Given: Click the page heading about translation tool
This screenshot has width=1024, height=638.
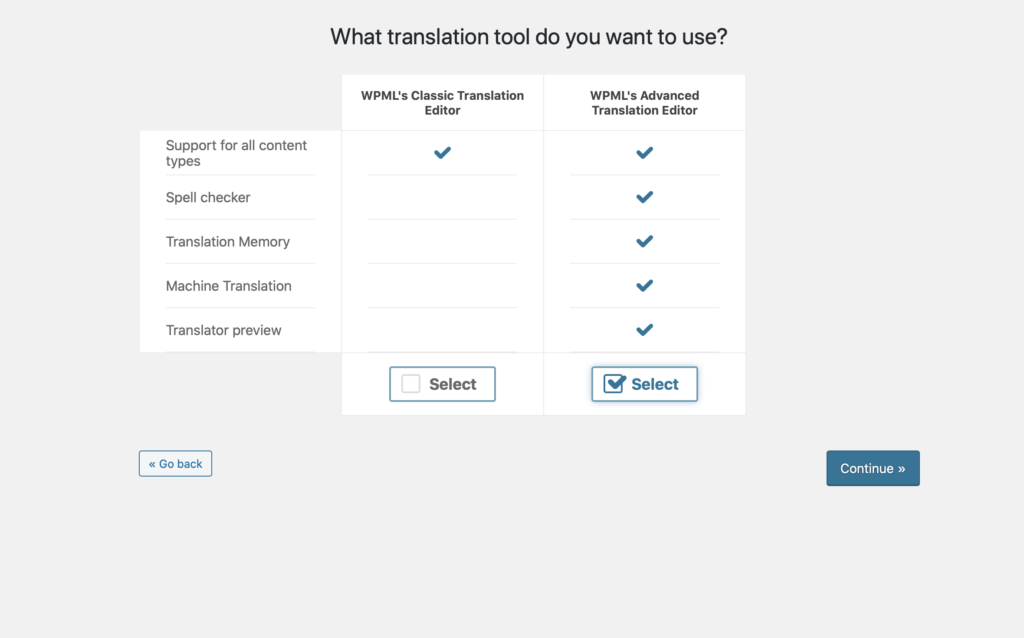Looking at the screenshot, I should (x=528, y=37).
